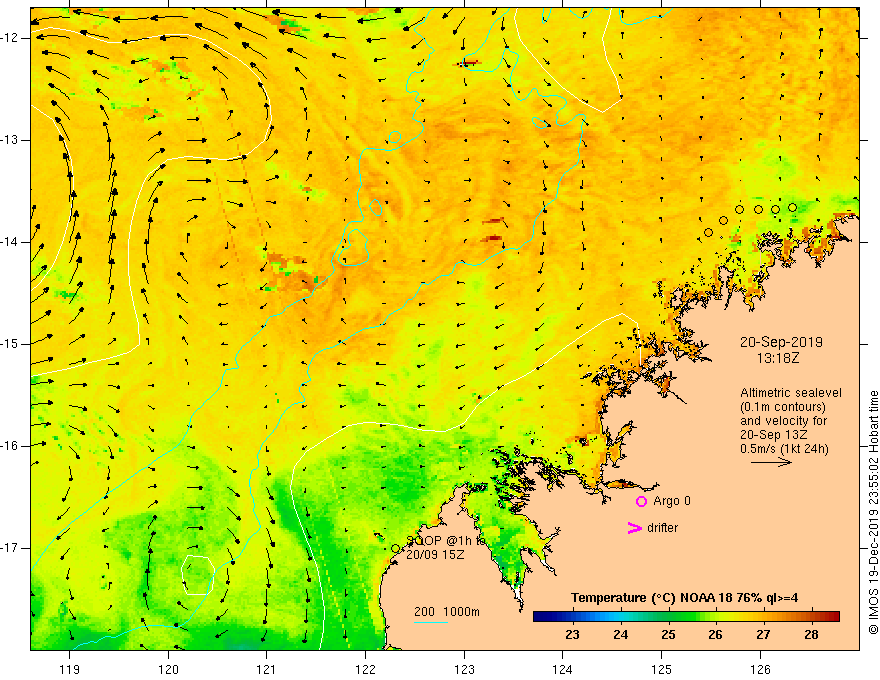Click the 'Altimetric sealevel' caption line
Image resolution: width=880 pixels, height=680 pixels.
[x=791, y=393]
